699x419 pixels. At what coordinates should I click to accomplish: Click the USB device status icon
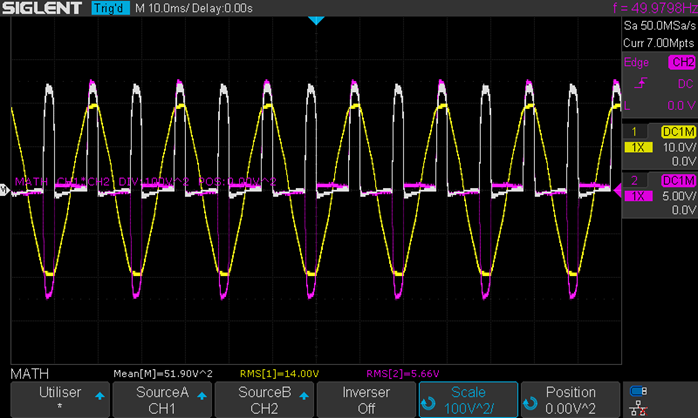(638, 391)
